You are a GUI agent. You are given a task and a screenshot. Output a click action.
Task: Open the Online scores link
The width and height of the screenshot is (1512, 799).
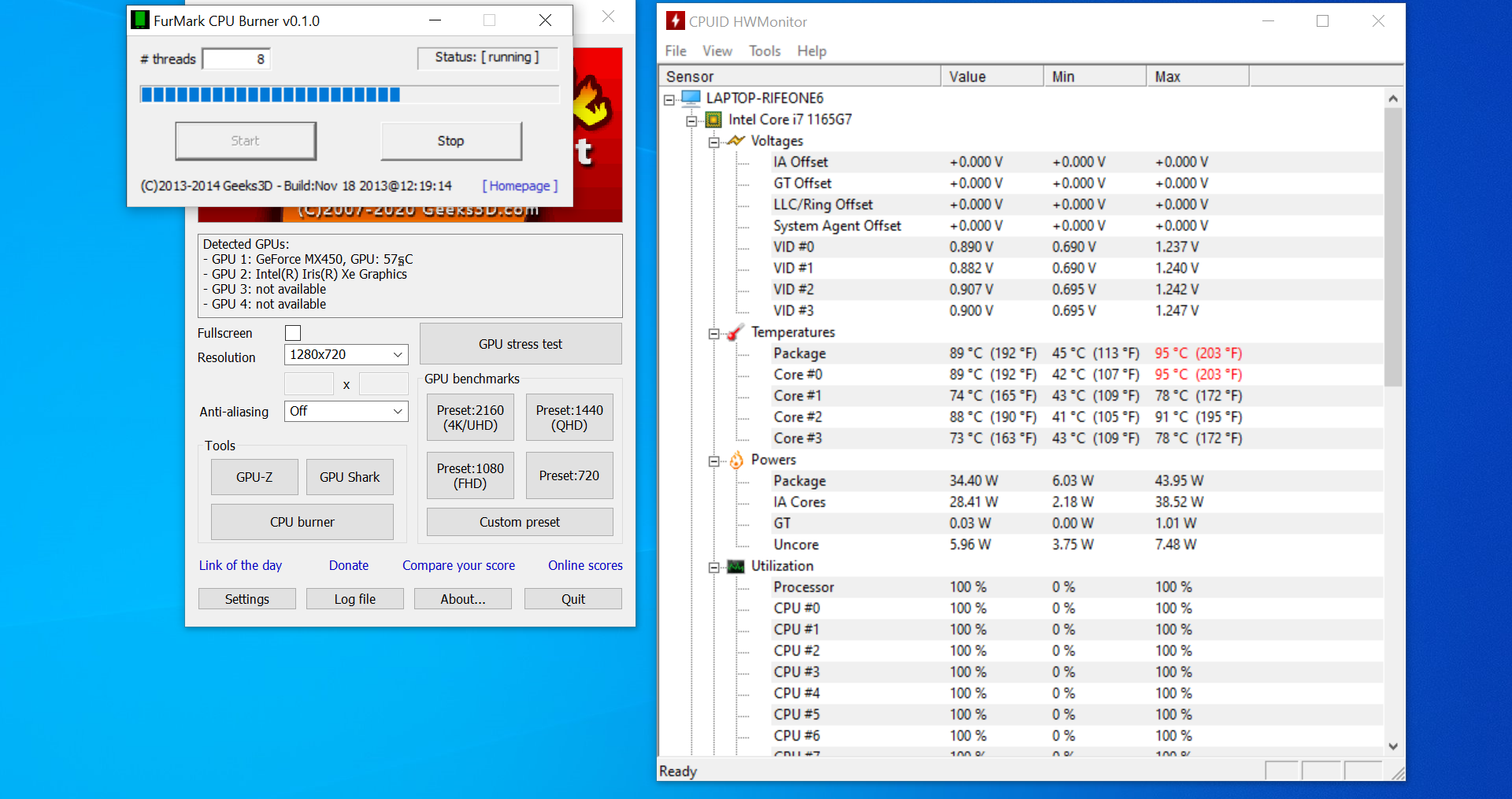point(585,565)
